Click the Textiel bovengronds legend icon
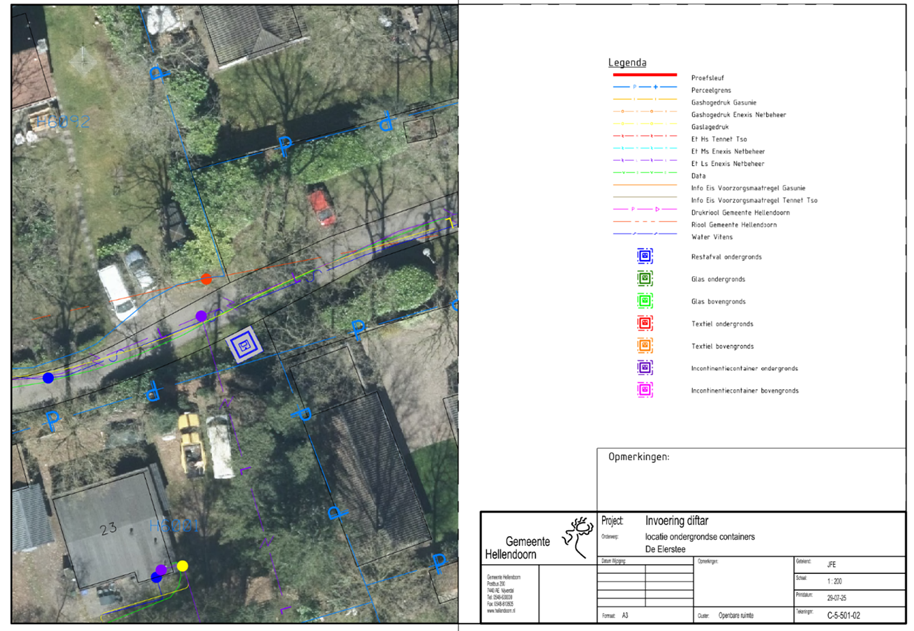914x631 pixels. coord(645,346)
